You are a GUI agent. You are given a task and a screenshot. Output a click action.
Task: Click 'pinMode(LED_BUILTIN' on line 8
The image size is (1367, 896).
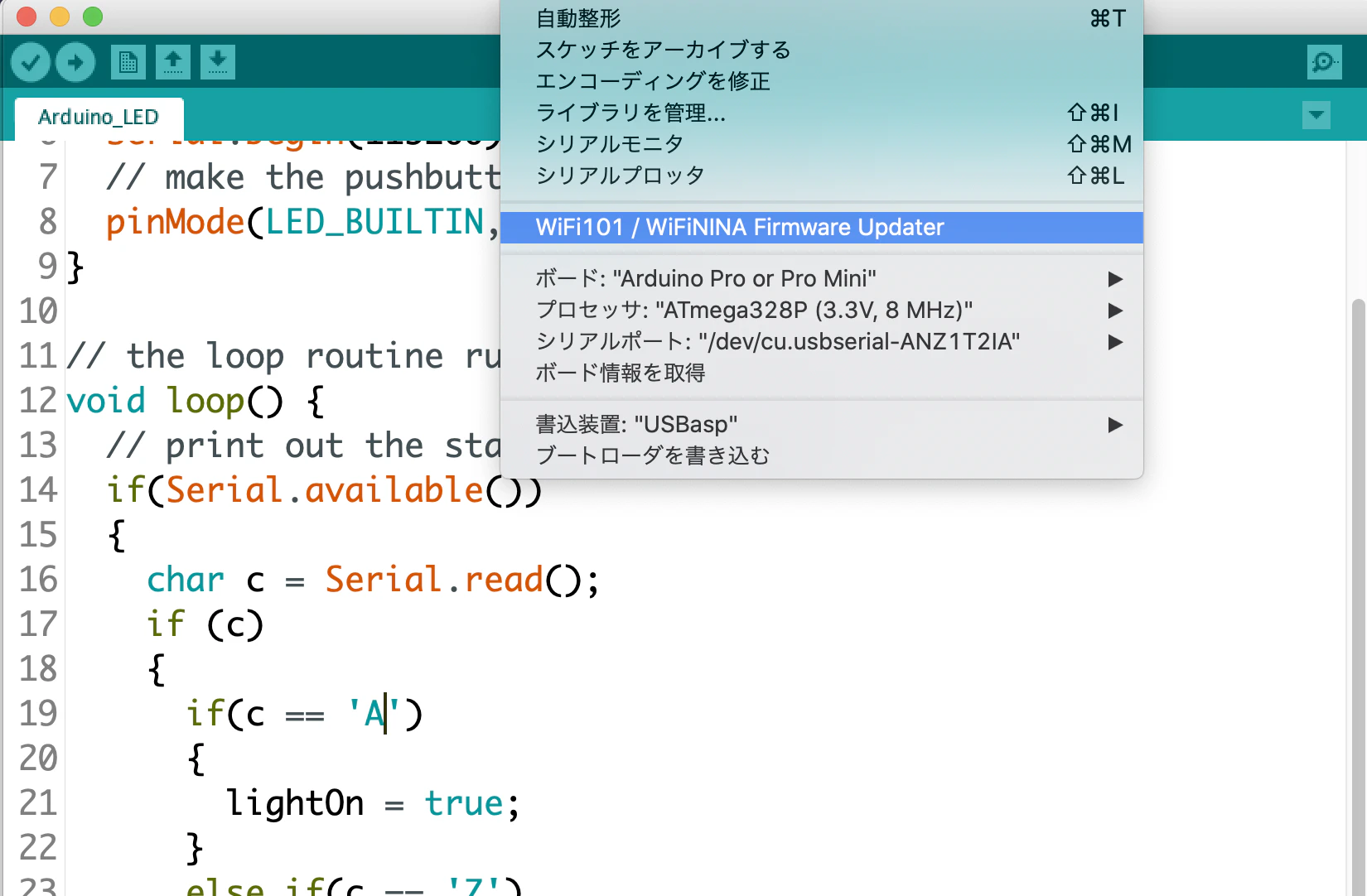tap(295, 222)
